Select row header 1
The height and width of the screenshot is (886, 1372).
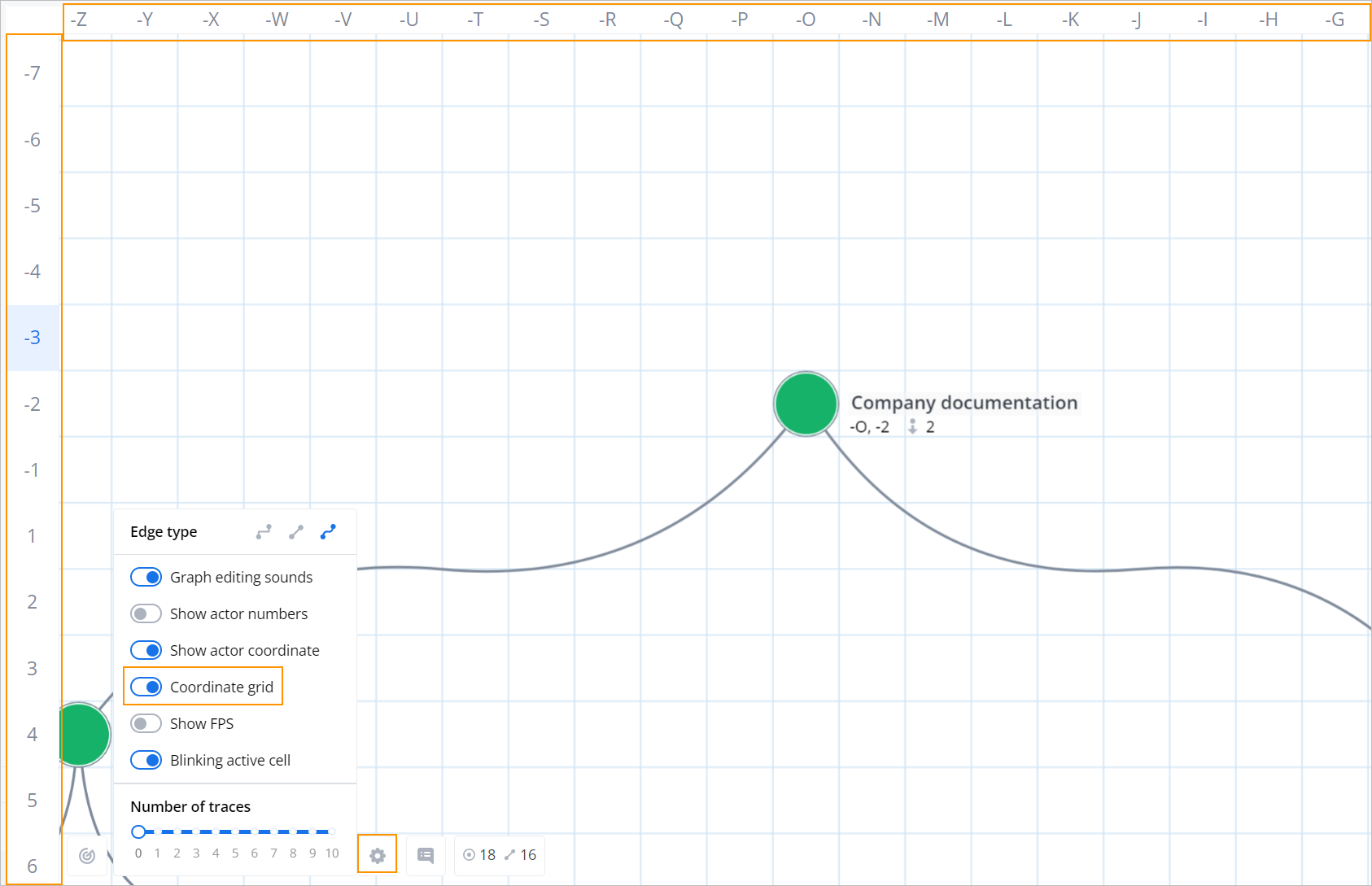click(33, 536)
